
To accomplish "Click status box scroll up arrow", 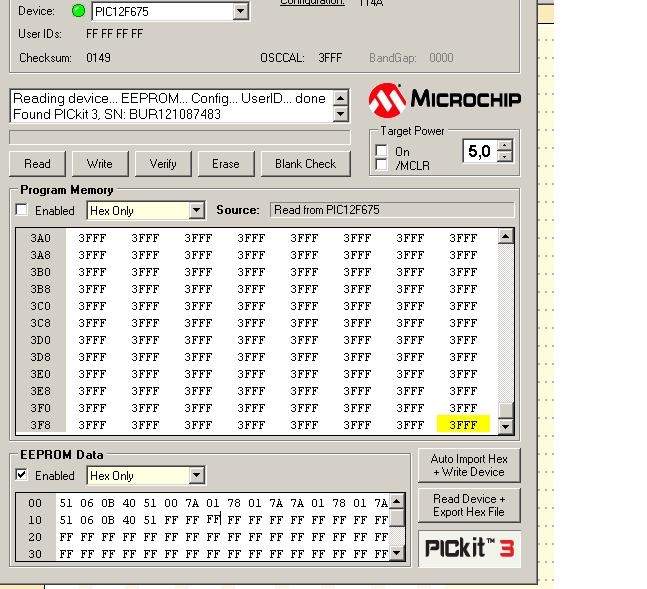I will click(340, 98).
